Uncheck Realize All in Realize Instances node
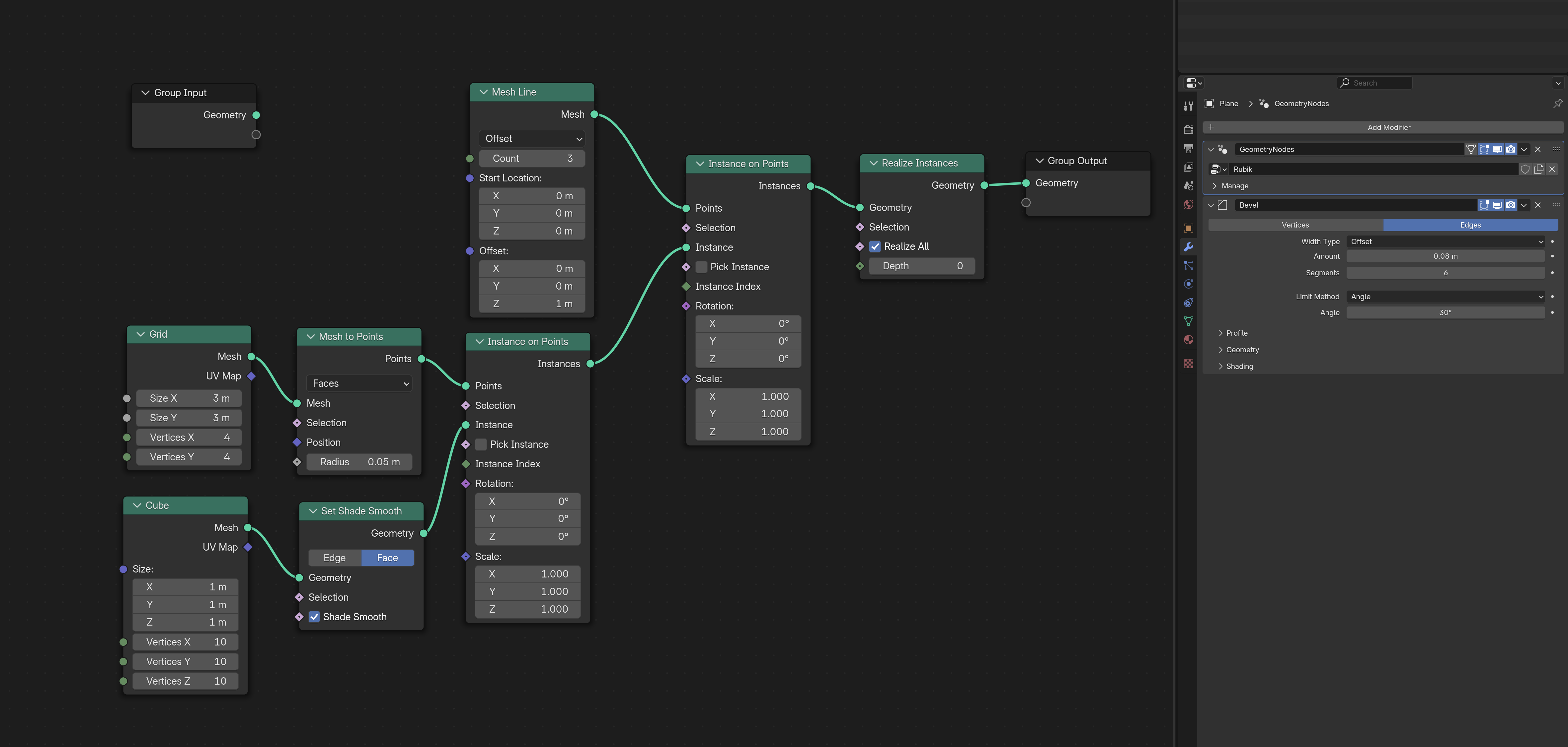1568x747 pixels. click(875, 246)
